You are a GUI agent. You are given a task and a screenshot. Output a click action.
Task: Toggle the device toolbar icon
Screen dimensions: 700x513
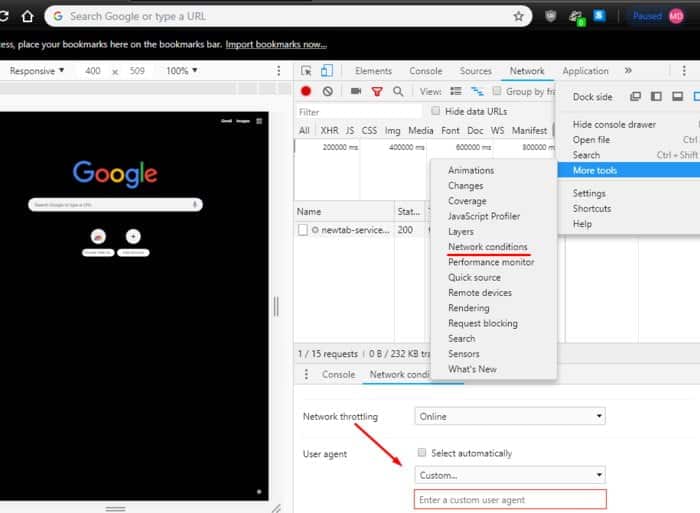[x=327, y=71]
